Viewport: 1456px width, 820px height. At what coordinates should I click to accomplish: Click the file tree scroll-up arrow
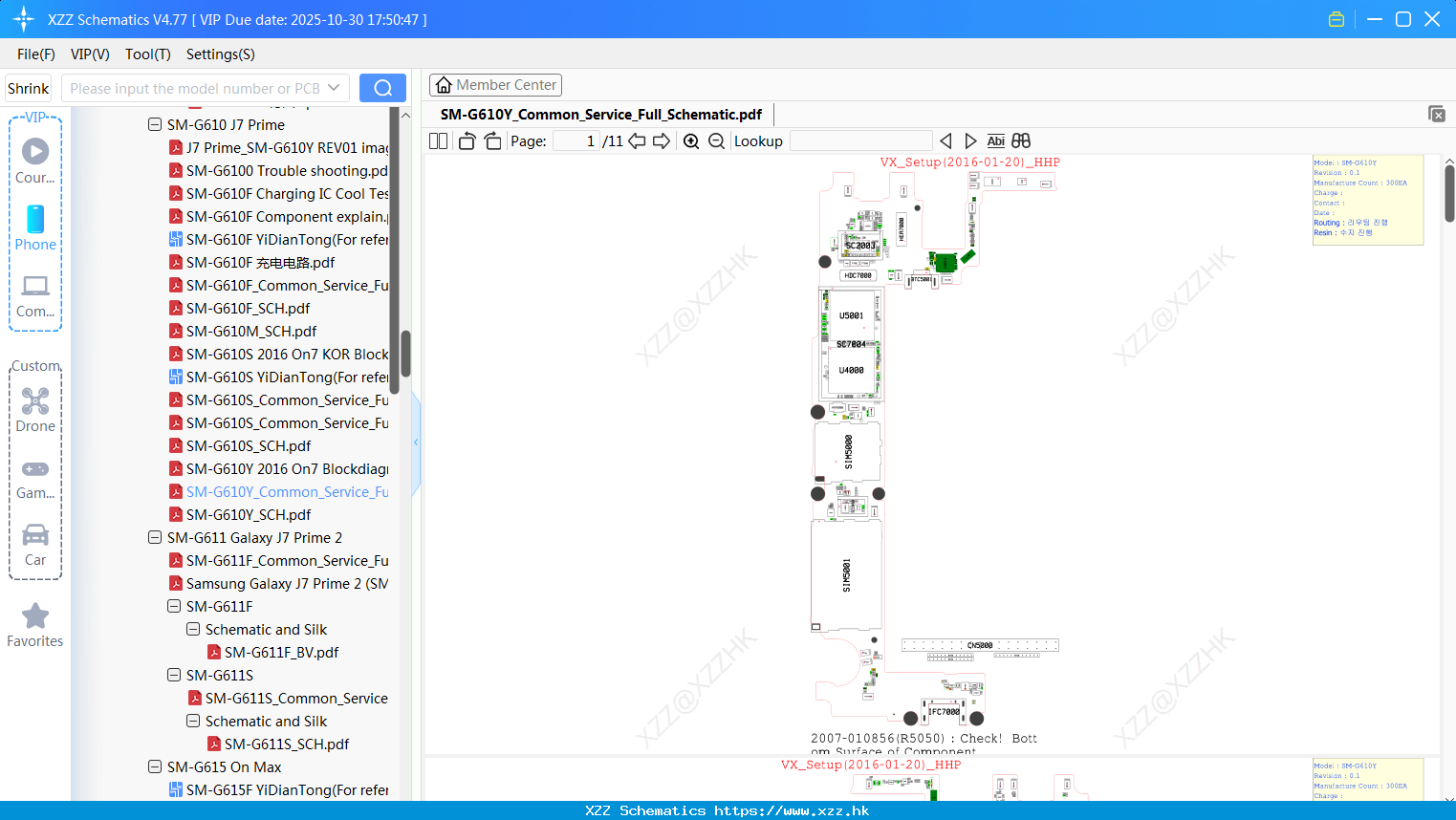pyautogui.click(x=405, y=115)
